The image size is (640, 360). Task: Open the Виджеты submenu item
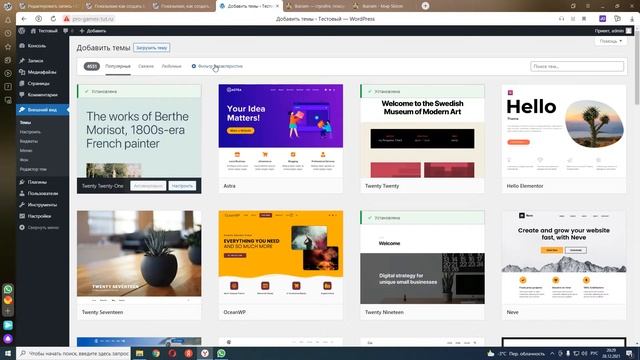(x=29, y=141)
